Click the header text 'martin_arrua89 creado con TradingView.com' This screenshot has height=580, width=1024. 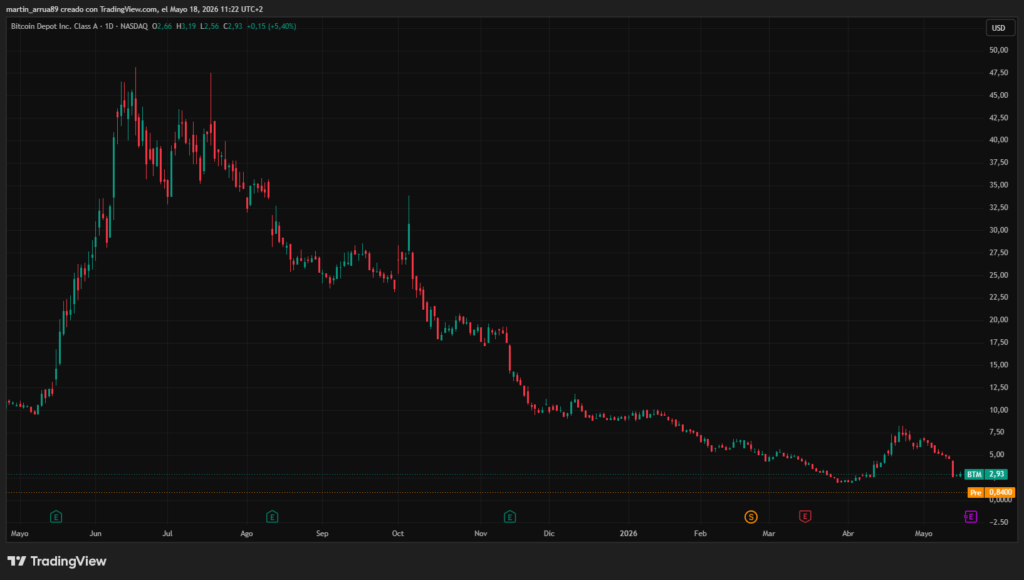pyautogui.click(x=82, y=9)
